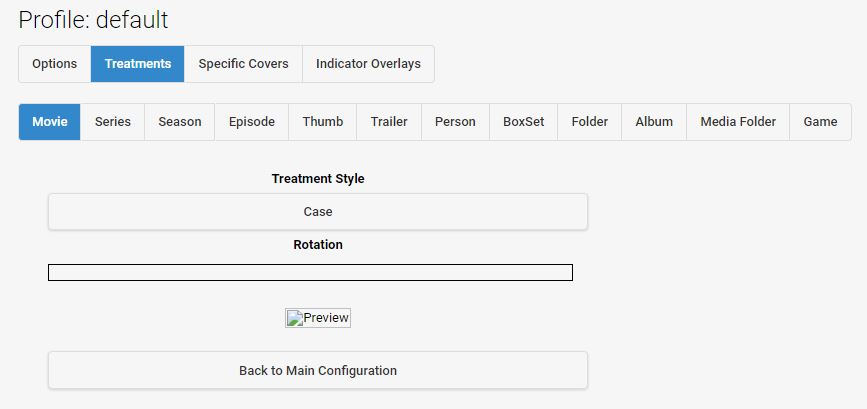867x409 pixels.
Task: Open the Treatment Style dropdown showing Case
Action: tap(318, 212)
